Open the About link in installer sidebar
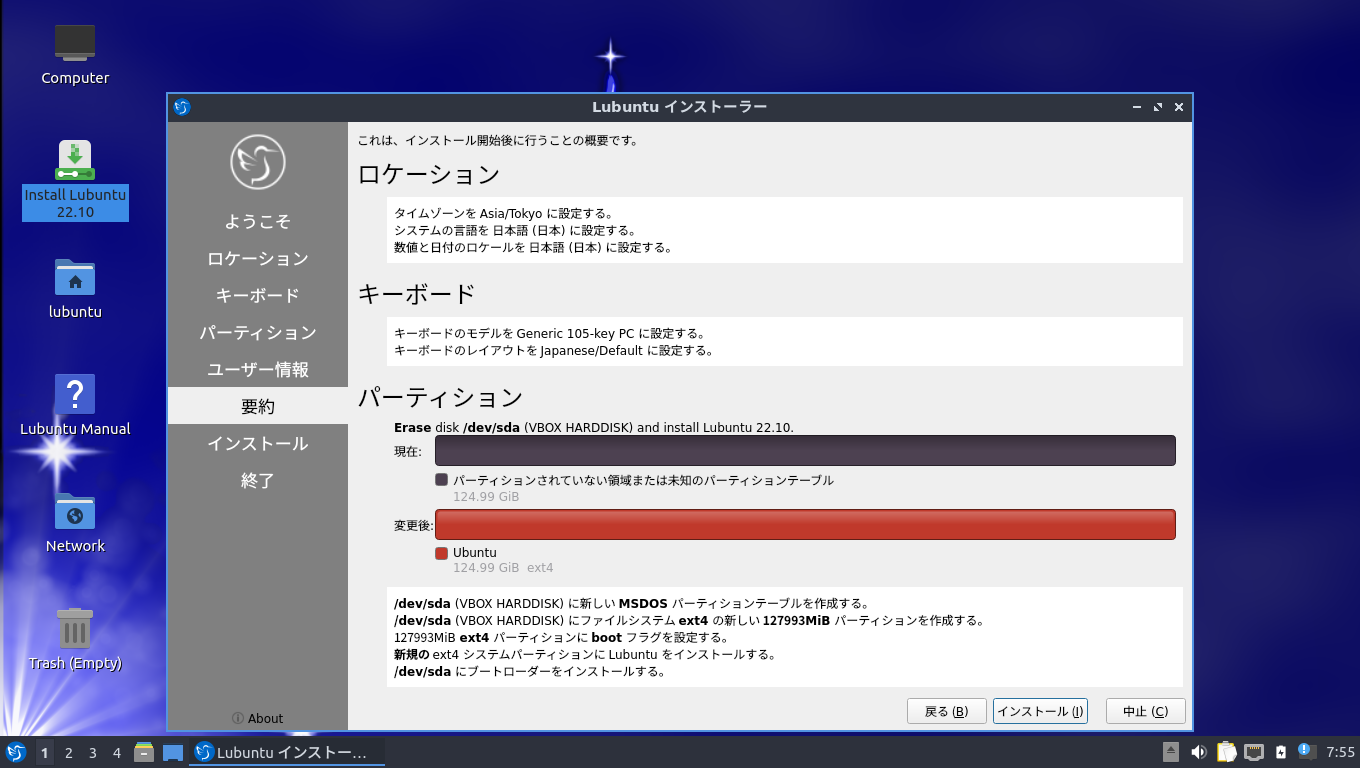The image size is (1360, 768). pyautogui.click(x=258, y=718)
